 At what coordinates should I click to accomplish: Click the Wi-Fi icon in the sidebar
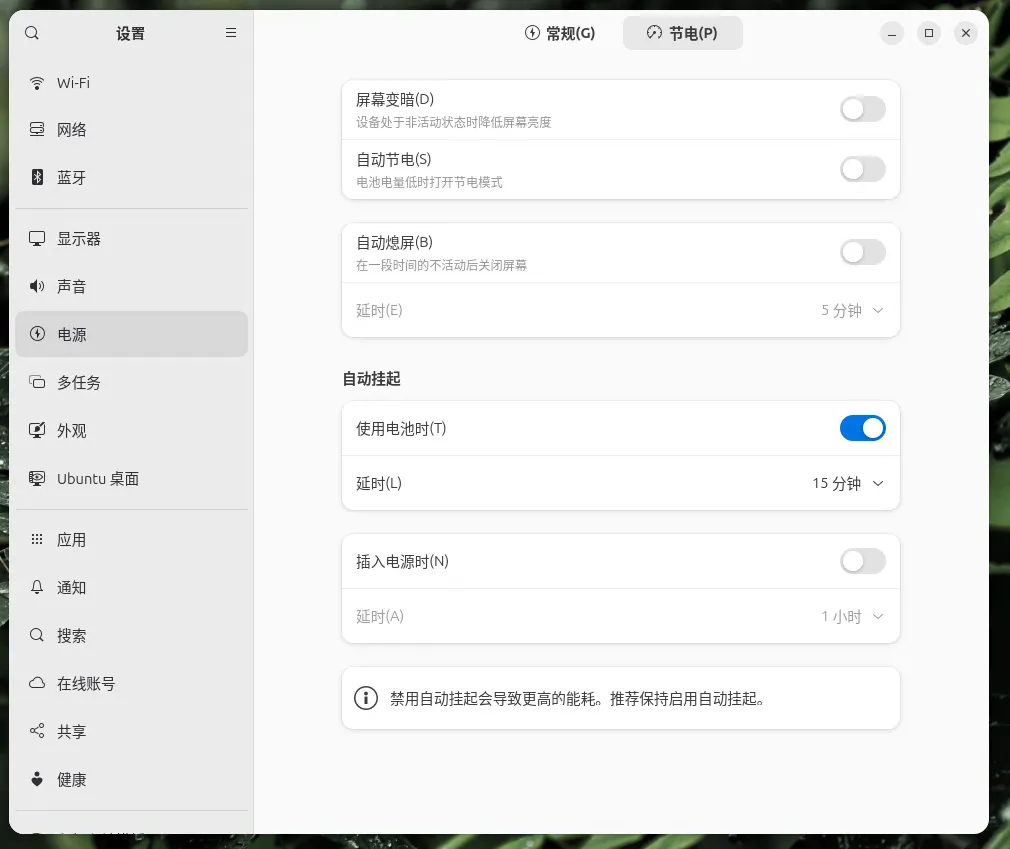[37, 83]
